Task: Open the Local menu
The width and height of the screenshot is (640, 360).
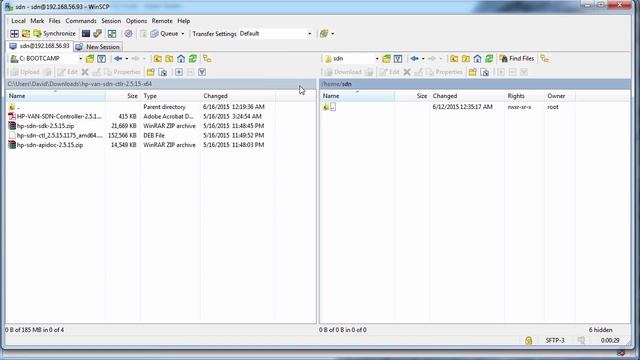Action: (18, 21)
